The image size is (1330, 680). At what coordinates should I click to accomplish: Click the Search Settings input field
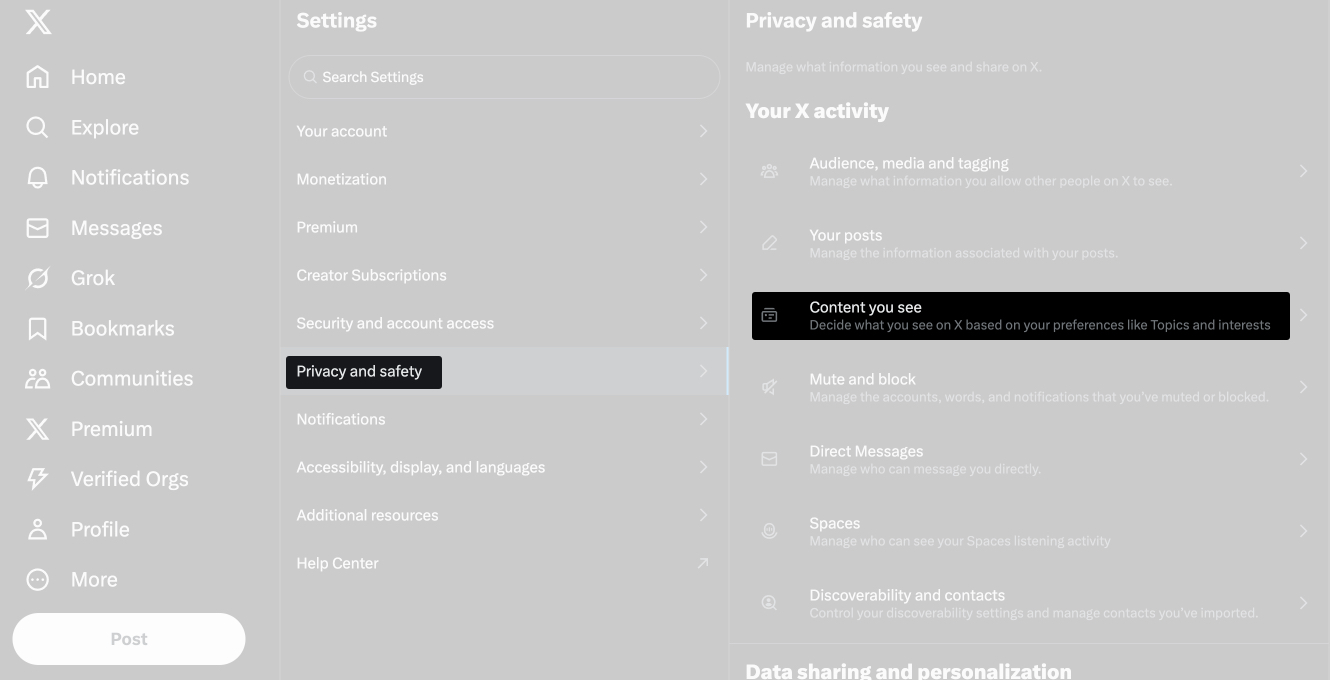pos(504,77)
